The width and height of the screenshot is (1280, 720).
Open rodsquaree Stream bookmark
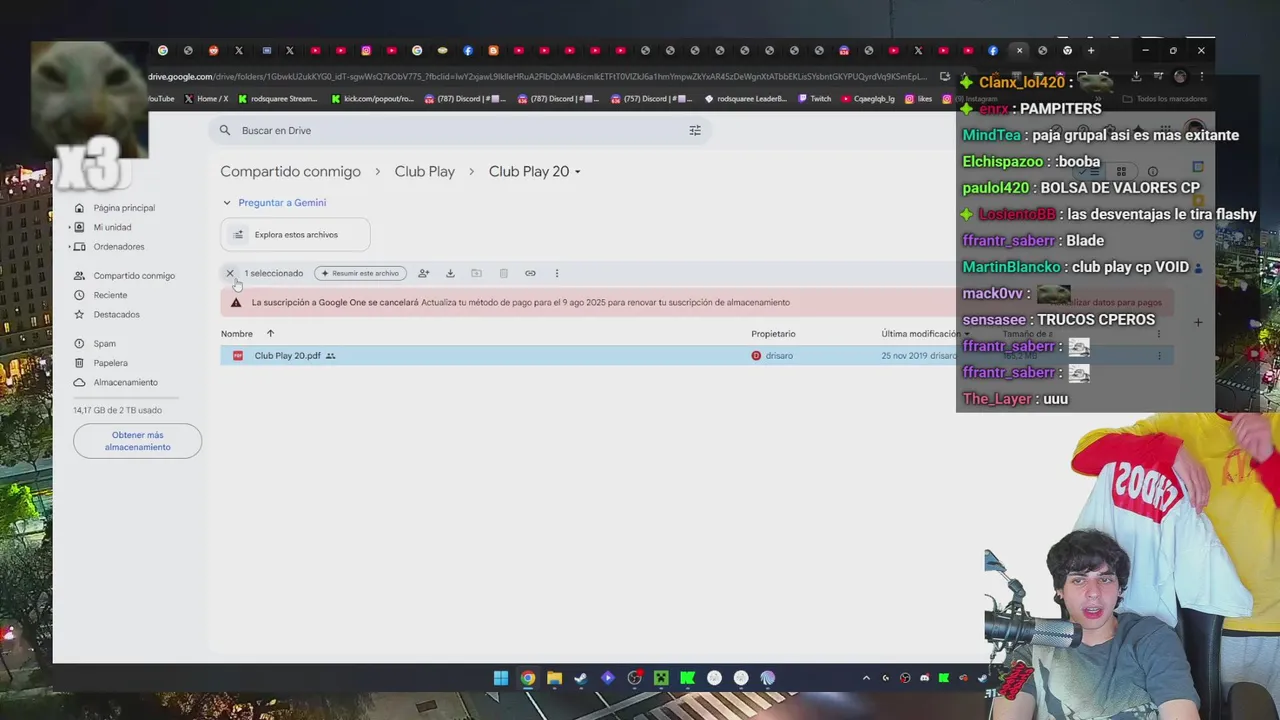coord(277,99)
